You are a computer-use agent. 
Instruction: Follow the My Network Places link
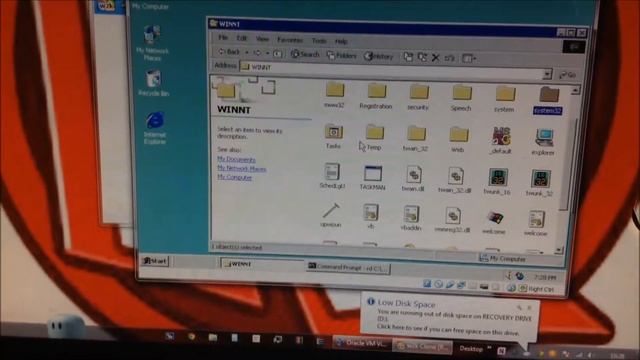pos(242,168)
